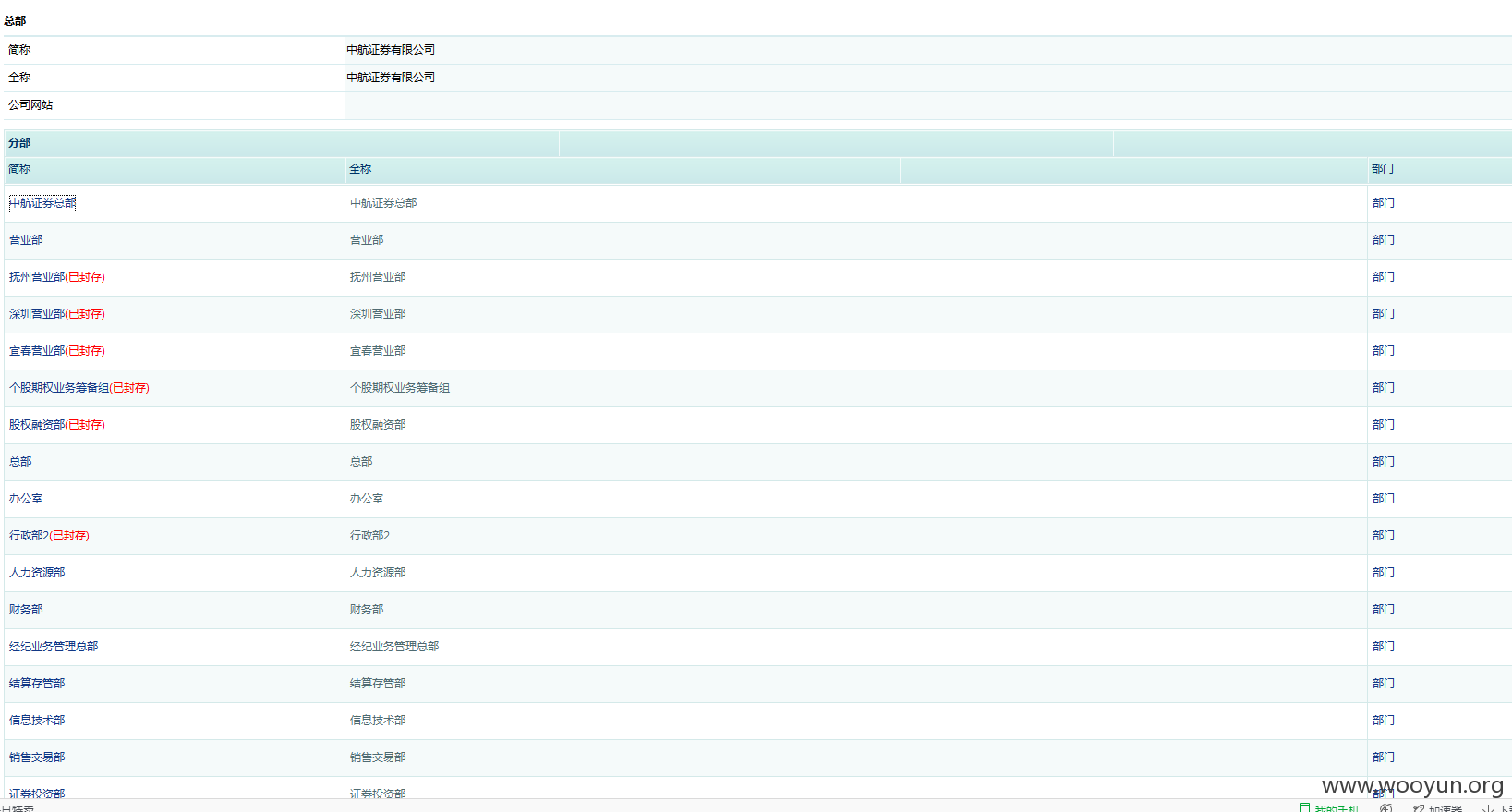Screen dimensions: 1512x812
Task: Select 结算存管部 text in 全称 column
Action: tap(378, 684)
